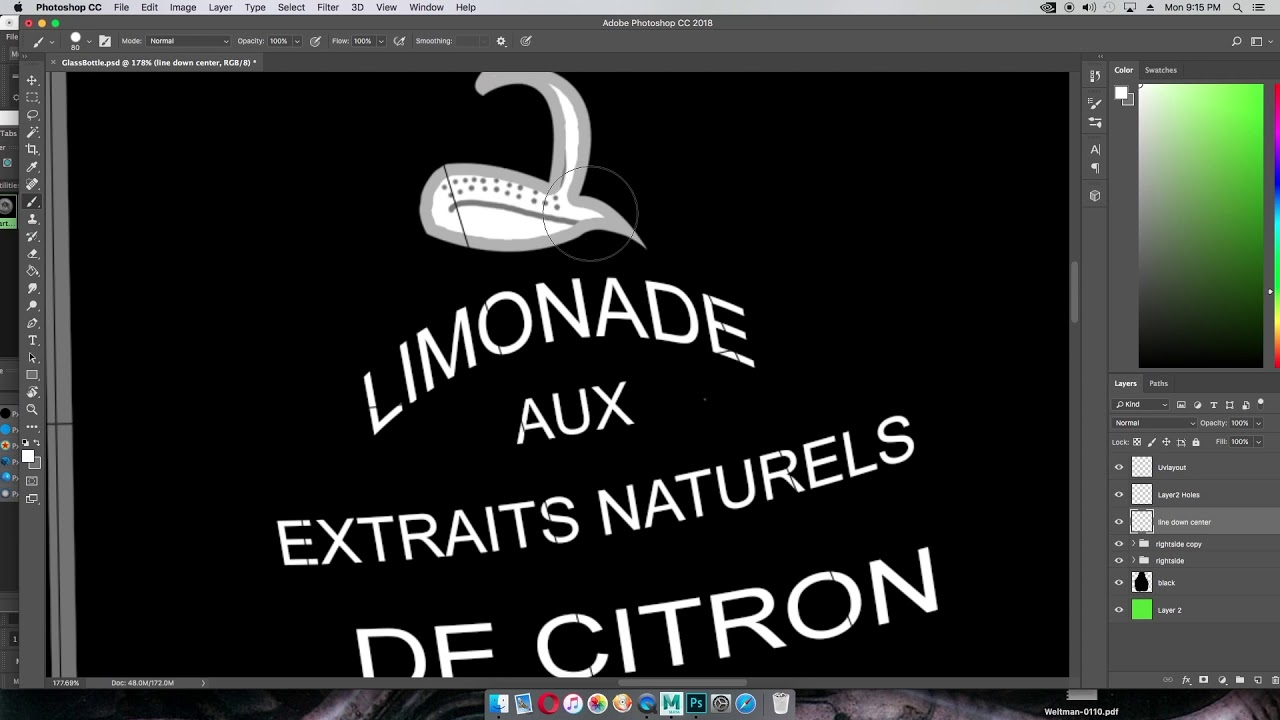Select the Brush tool in the toolbar
This screenshot has width=1280, height=720.
[x=32, y=201]
